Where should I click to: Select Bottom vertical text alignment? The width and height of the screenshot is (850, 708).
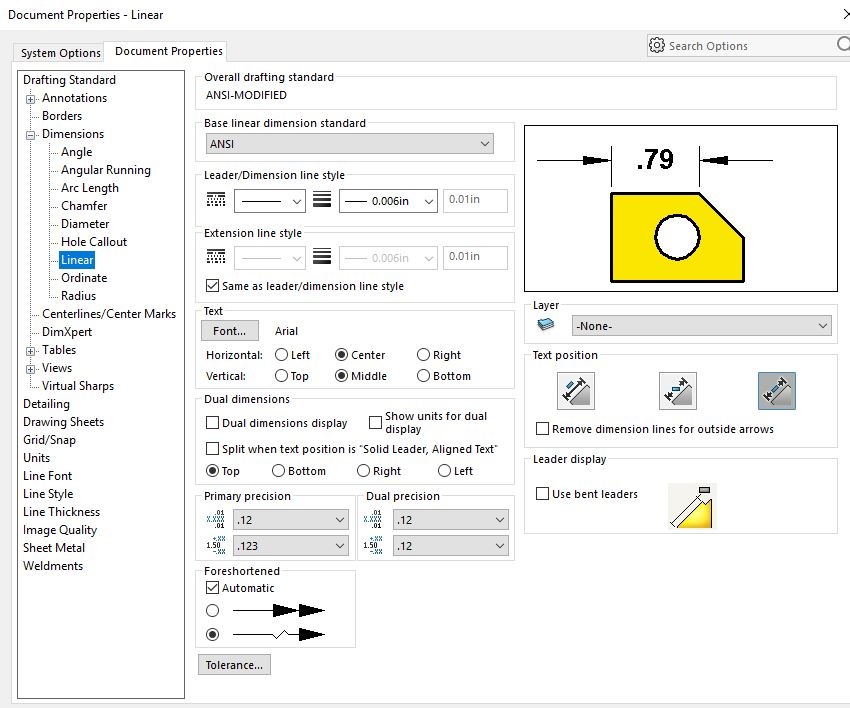(x=423, y=376)
